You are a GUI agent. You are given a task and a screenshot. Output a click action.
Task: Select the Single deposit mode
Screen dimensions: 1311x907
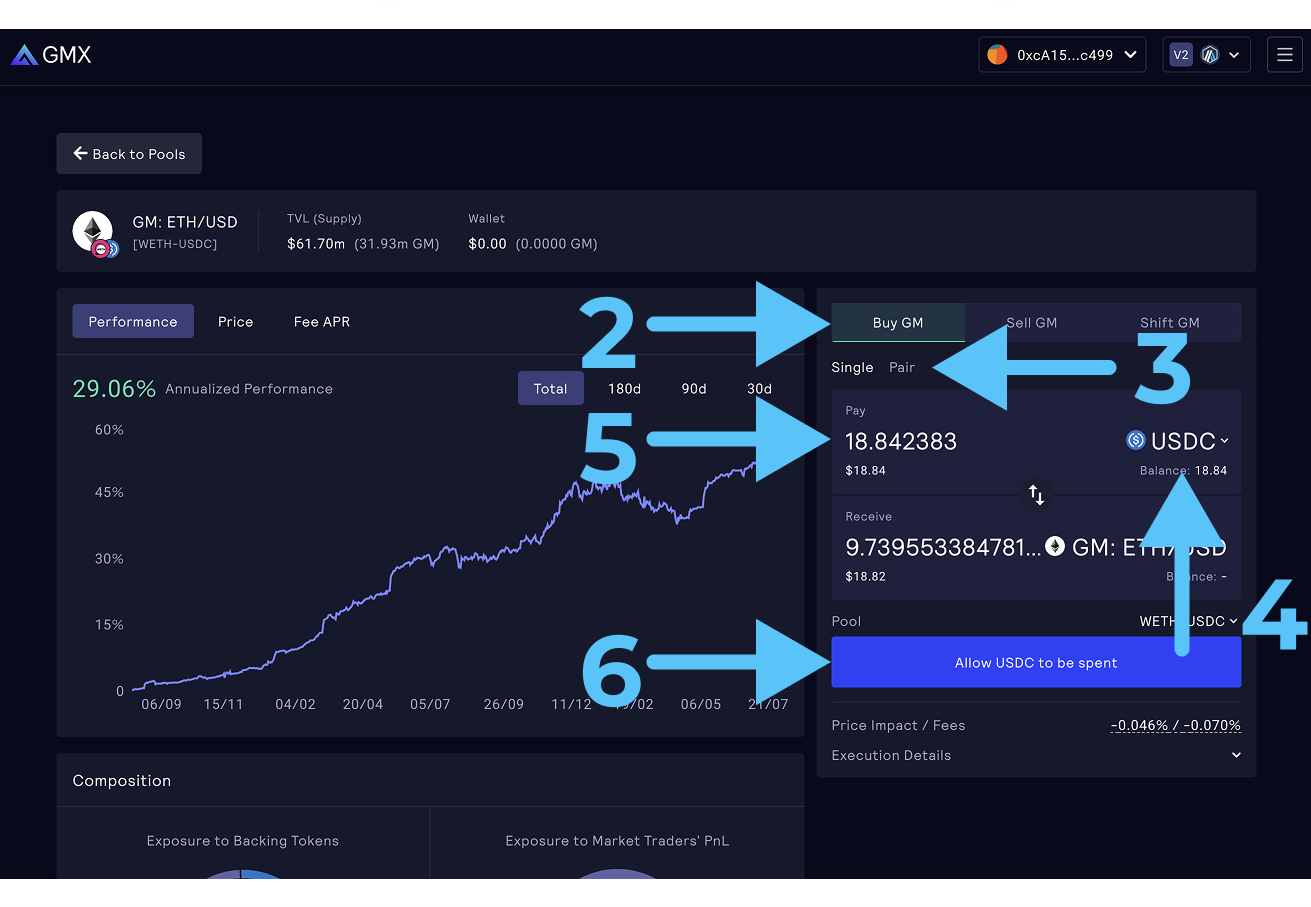coord(852,367)
